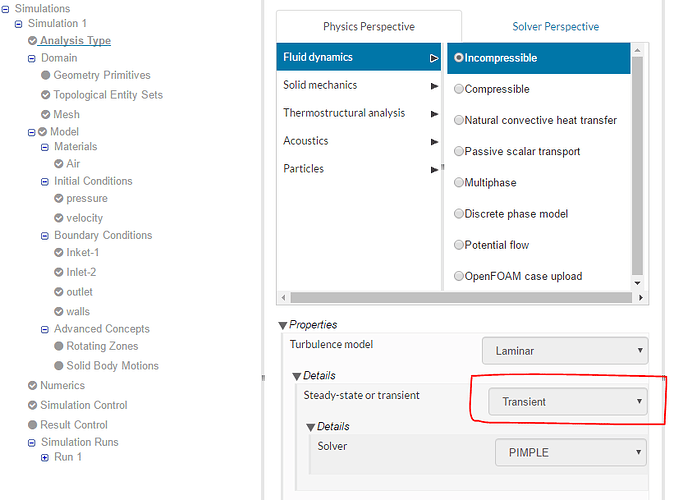
Task: Select the Compressible radio button
Action: point(459,89)
